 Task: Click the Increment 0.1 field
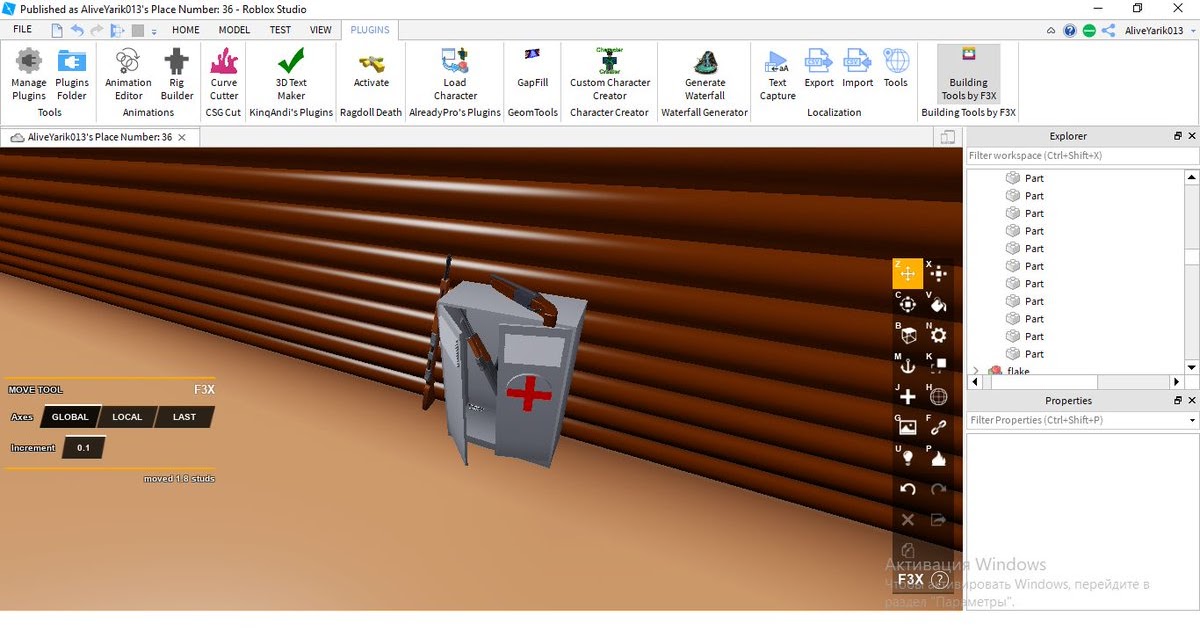point(83,448)
